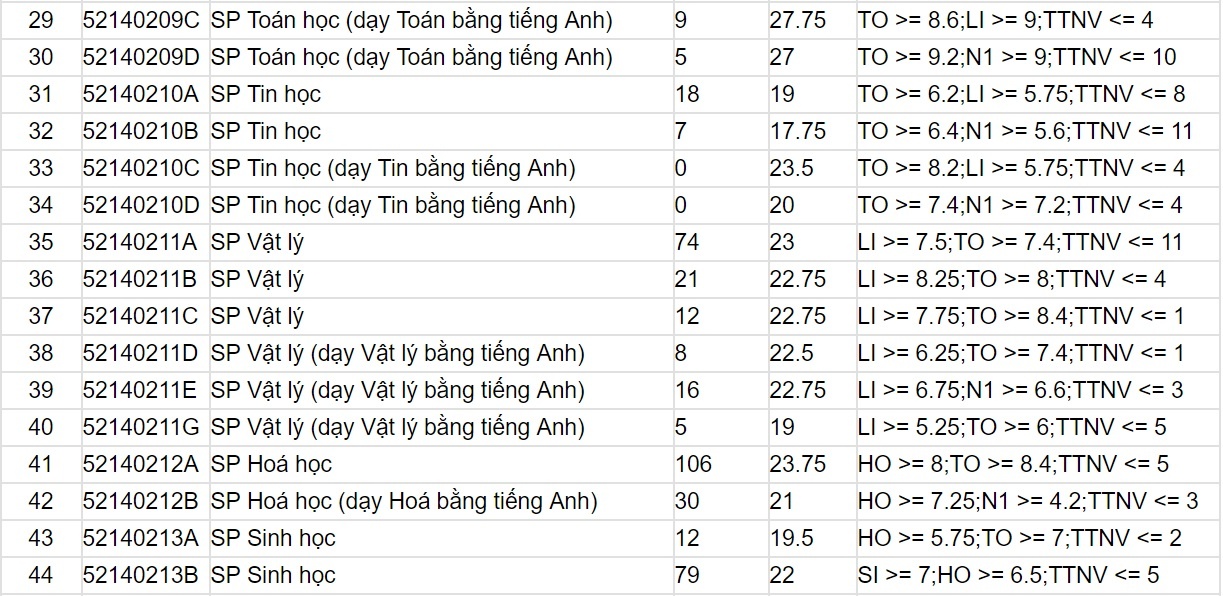Select the score cell showing 27.75

[x=811, y=20]
